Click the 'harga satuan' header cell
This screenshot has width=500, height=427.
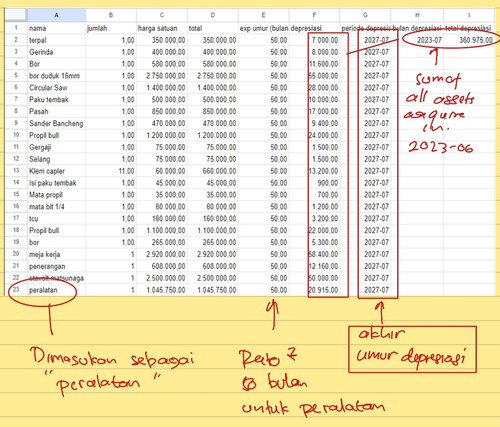coord(162,28)
